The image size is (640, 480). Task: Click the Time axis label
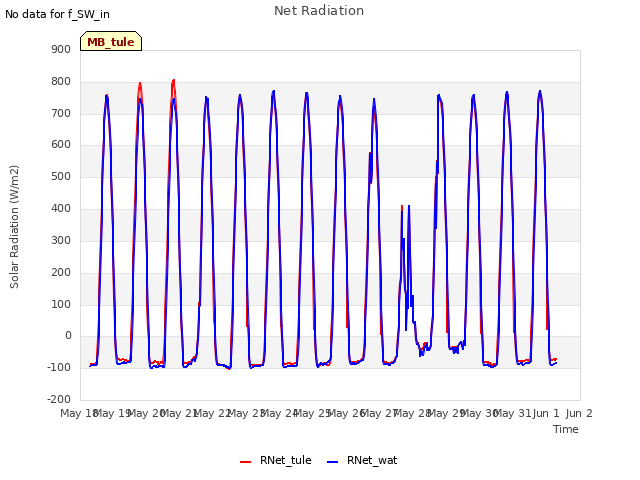click(x=566, y=429)
